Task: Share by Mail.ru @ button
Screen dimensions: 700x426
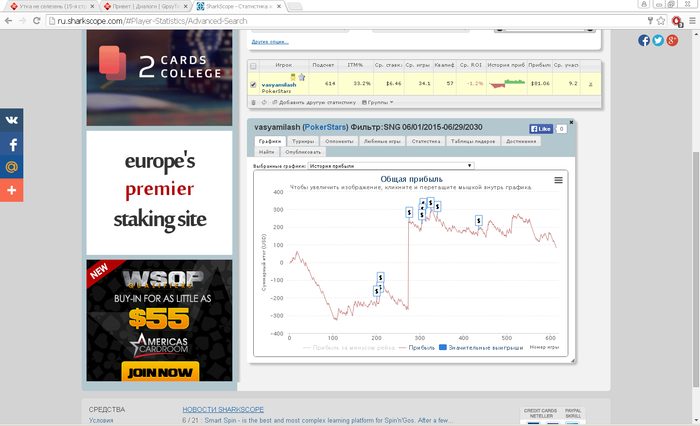Action: tap(12, 167)
